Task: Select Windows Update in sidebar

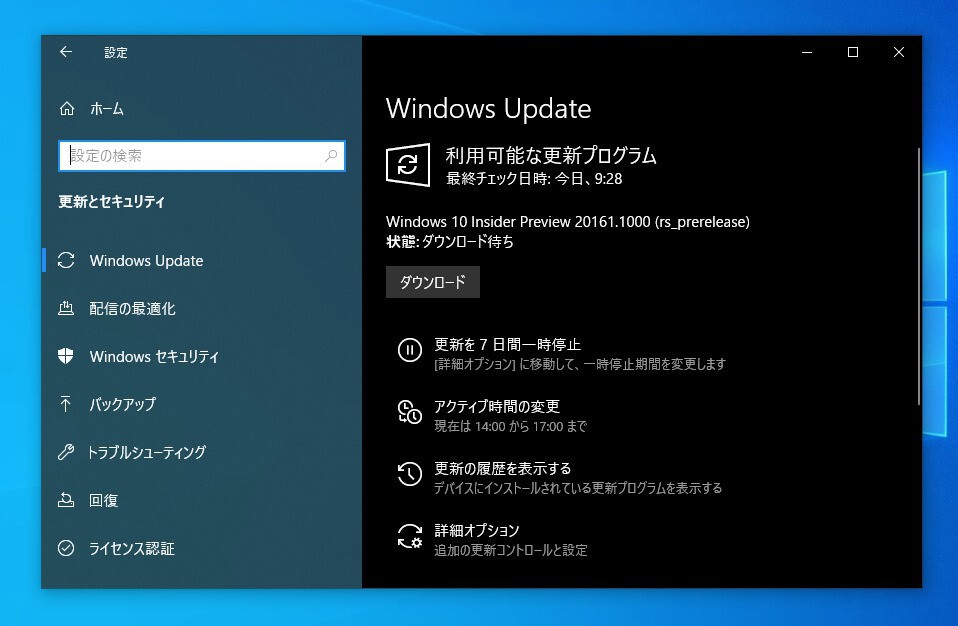Action: pyautogui.click(x=146, y=261)
